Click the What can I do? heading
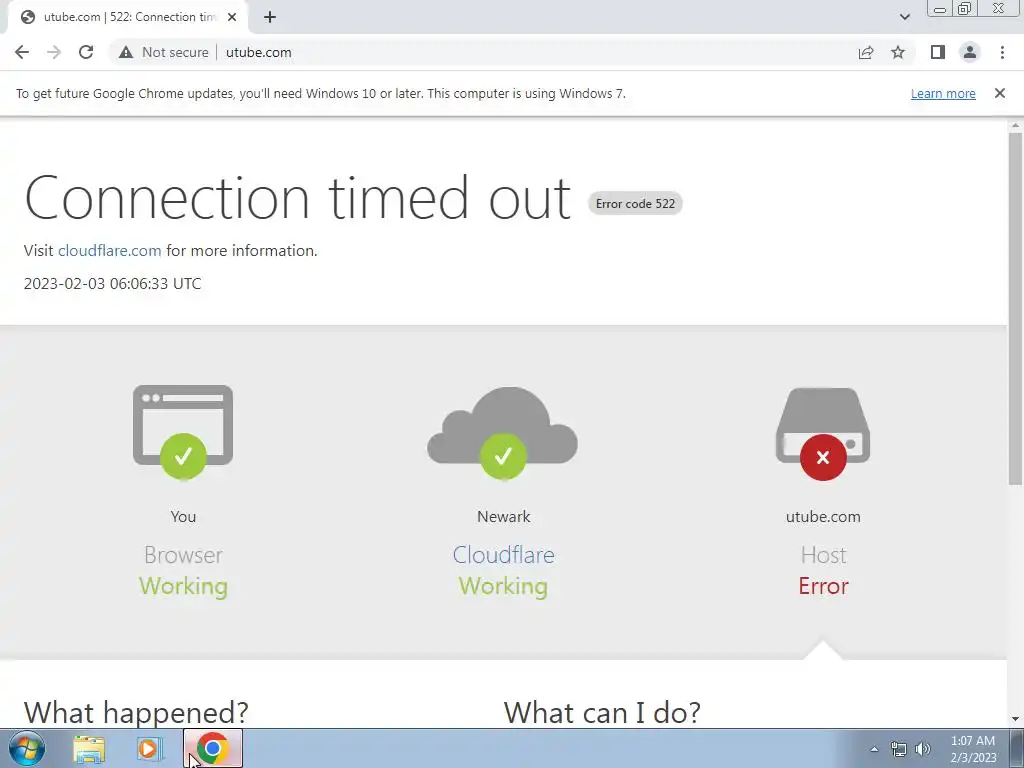1024x768 pixels. [x=602, y=712]
